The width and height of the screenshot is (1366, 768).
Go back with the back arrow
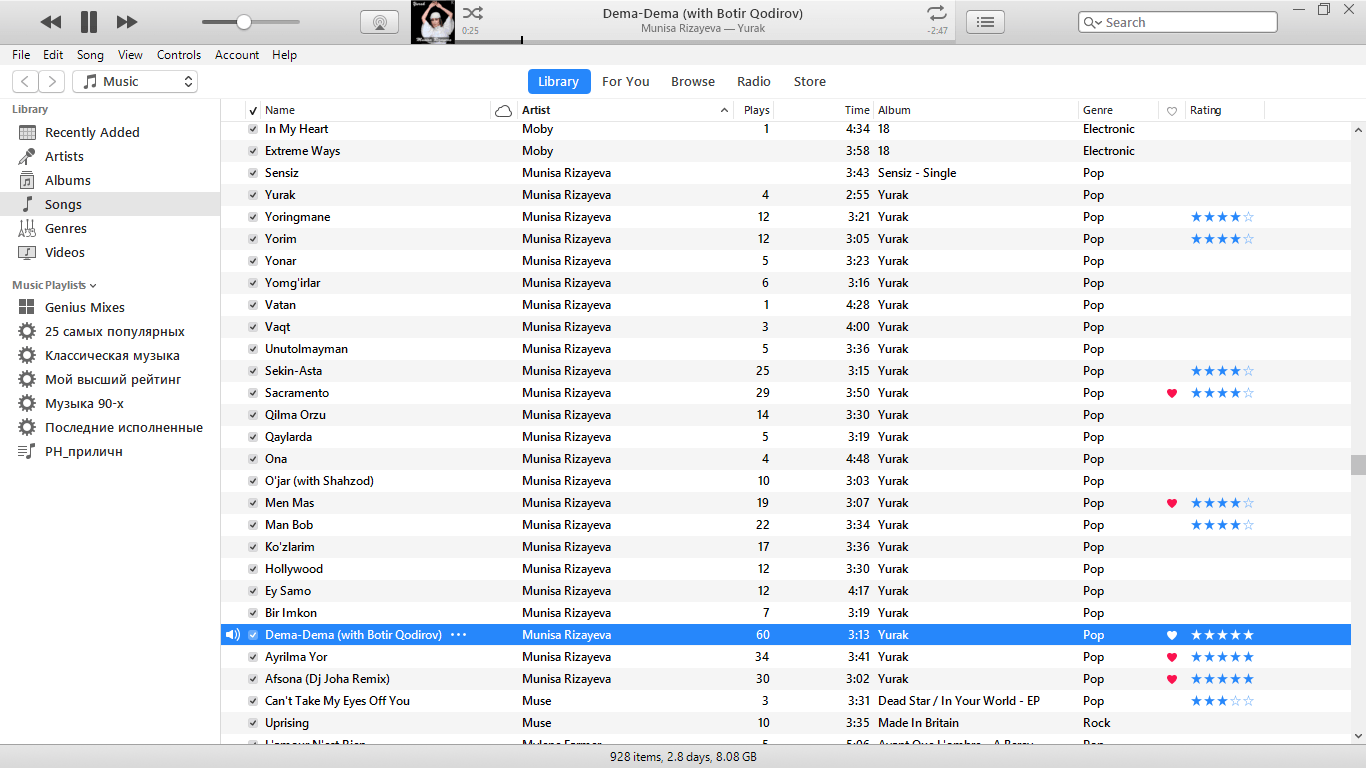[x=26, y=82]
